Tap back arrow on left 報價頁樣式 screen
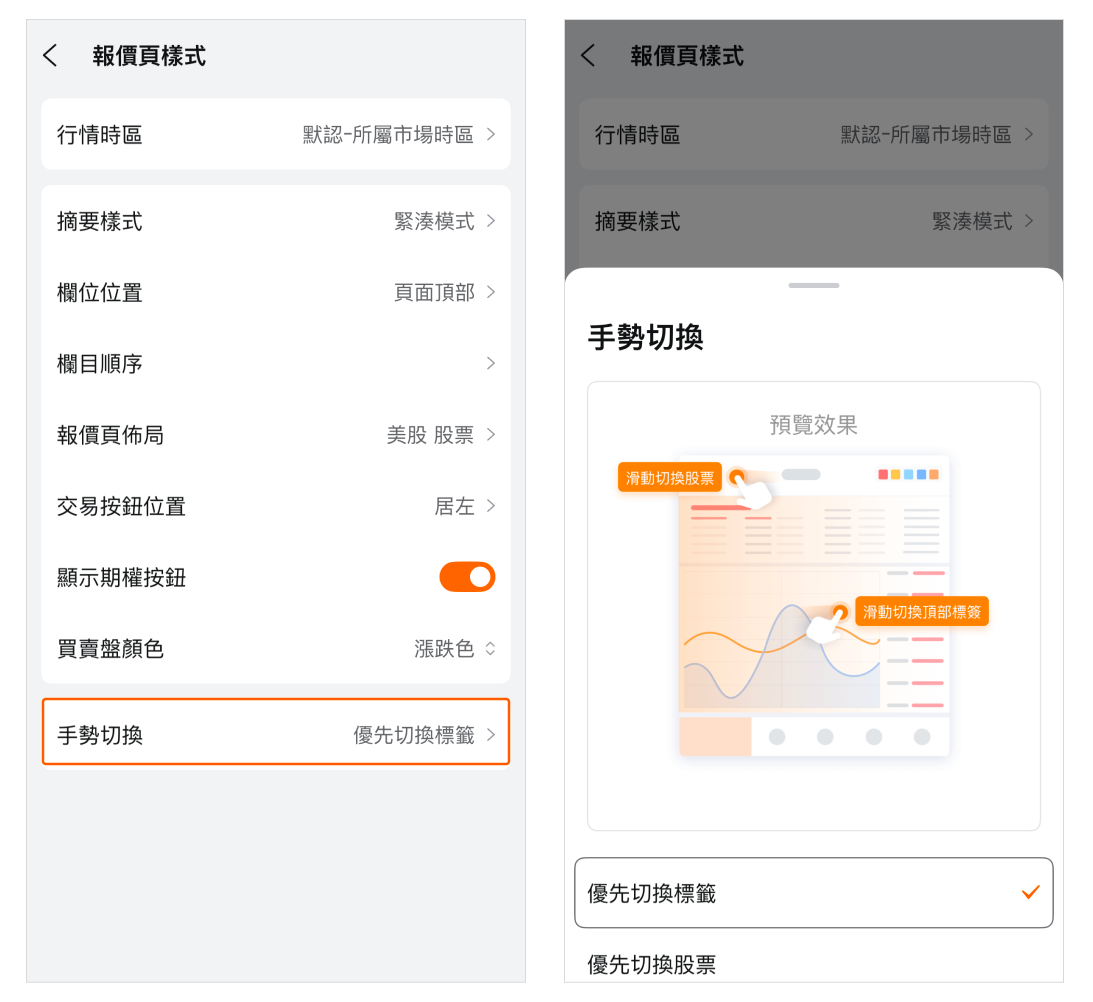 click(51, 56)
